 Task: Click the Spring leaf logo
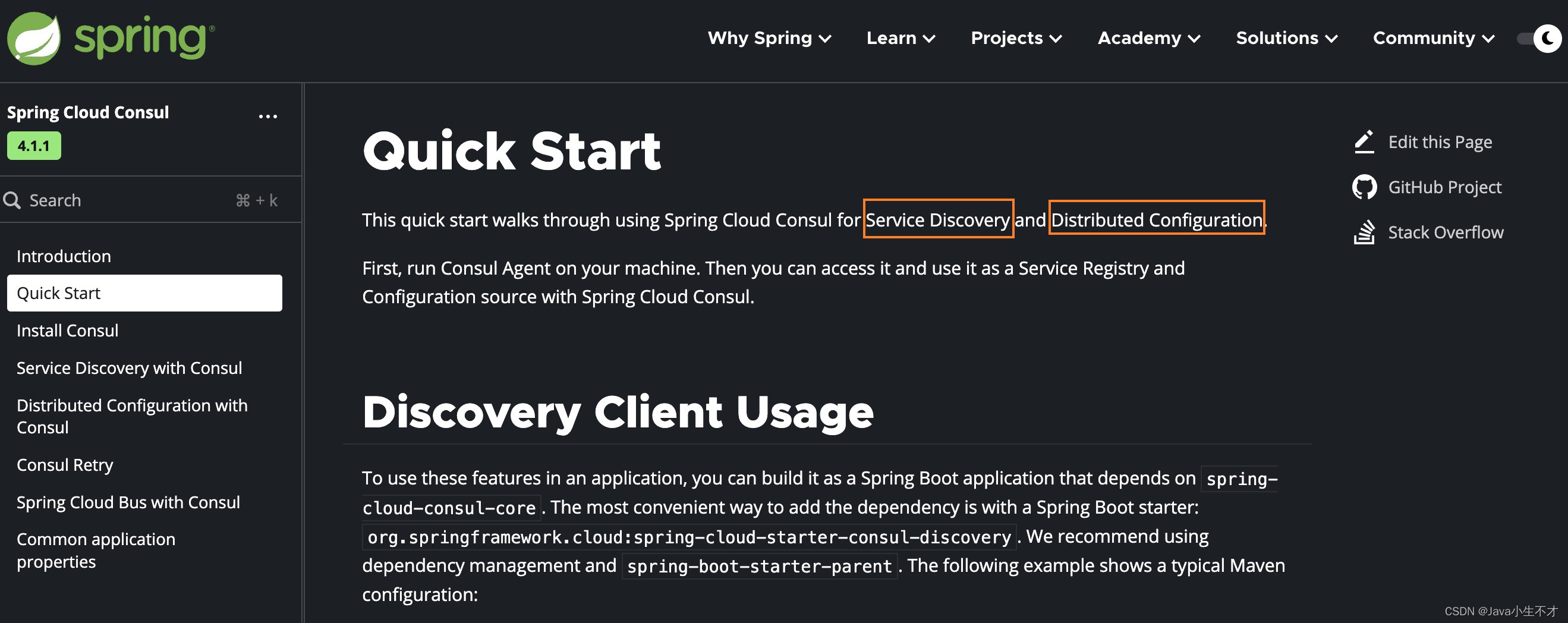[33, 39]
